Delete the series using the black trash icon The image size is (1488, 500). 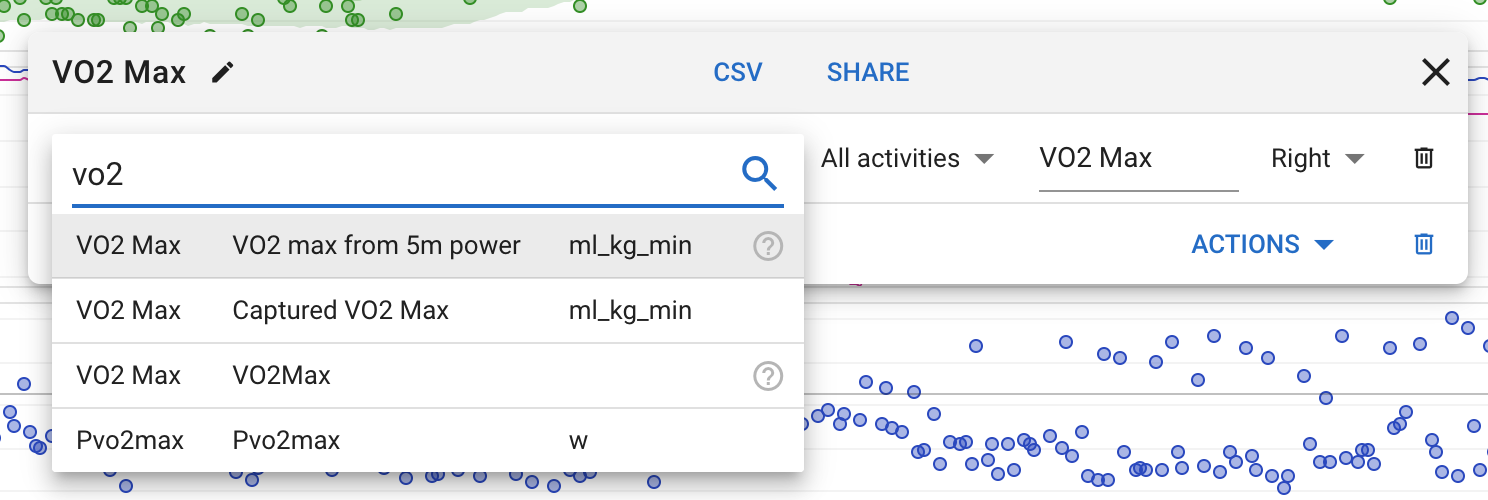tap(1424, 158)
